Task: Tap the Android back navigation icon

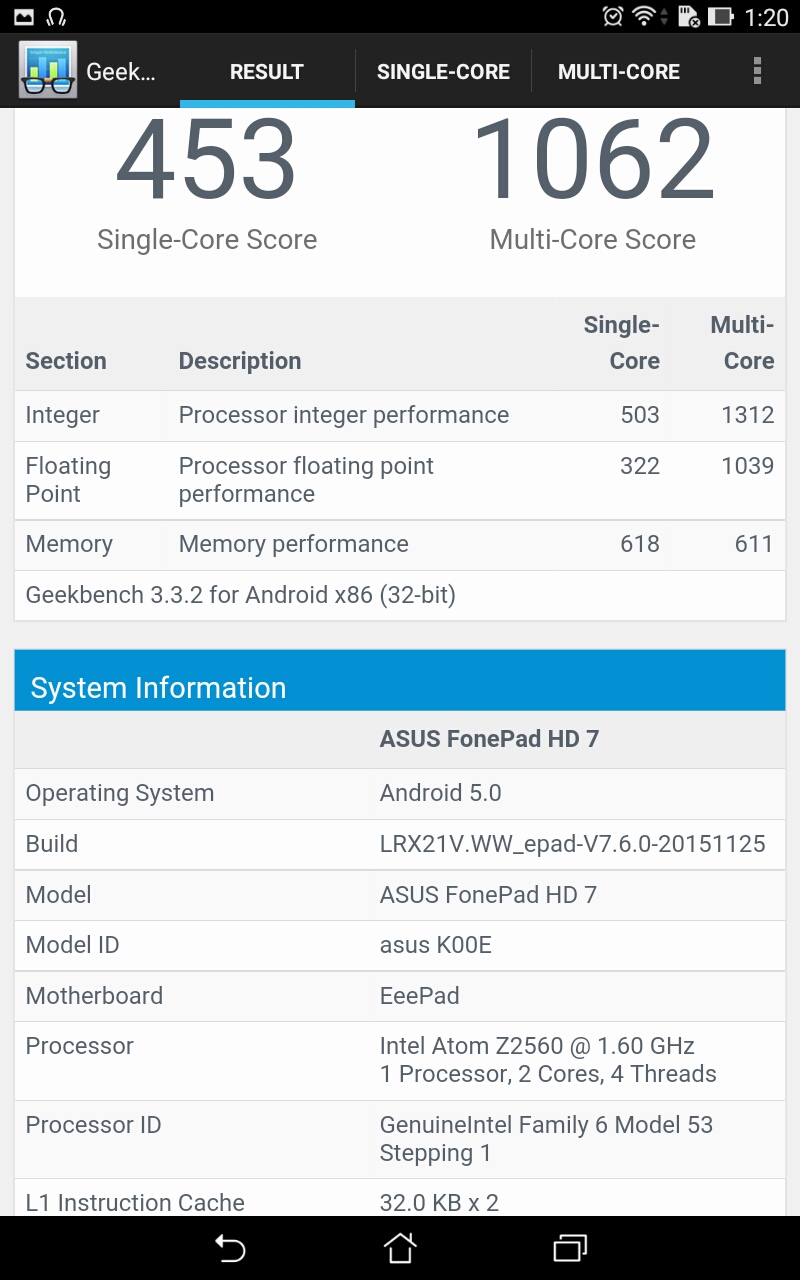Action: (229, 1247)
